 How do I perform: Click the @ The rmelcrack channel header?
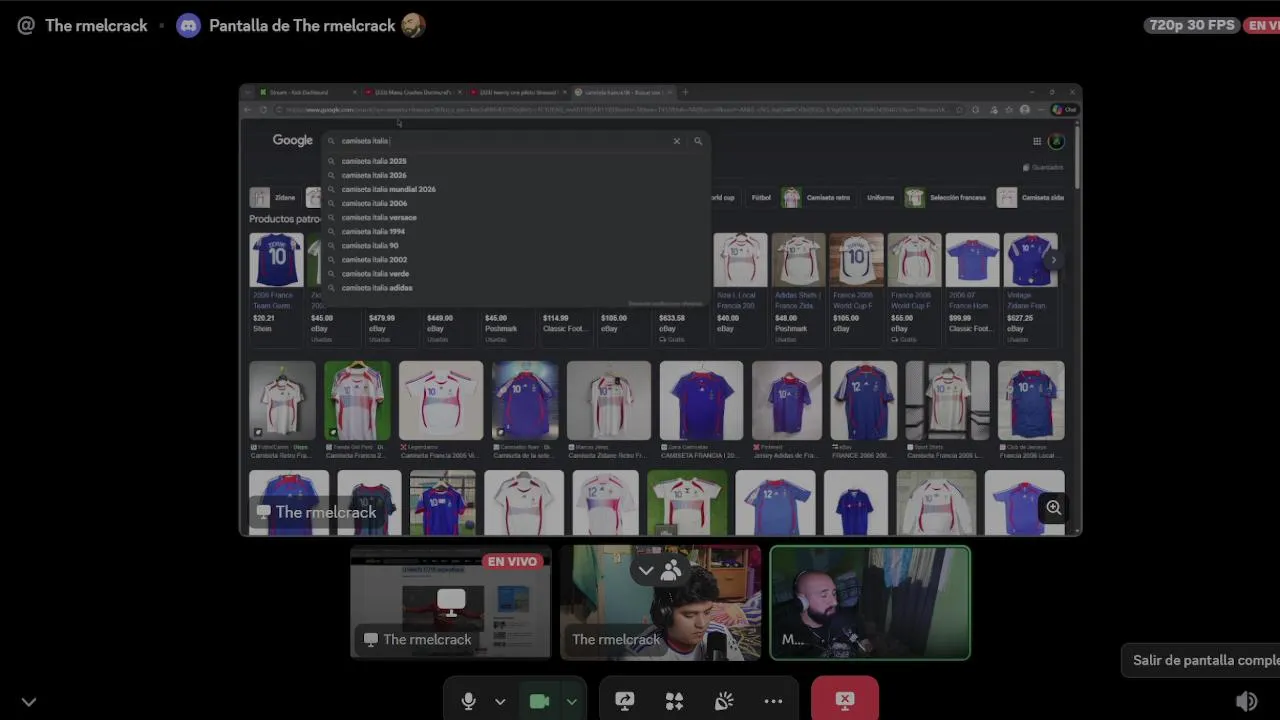coord(82,26)
